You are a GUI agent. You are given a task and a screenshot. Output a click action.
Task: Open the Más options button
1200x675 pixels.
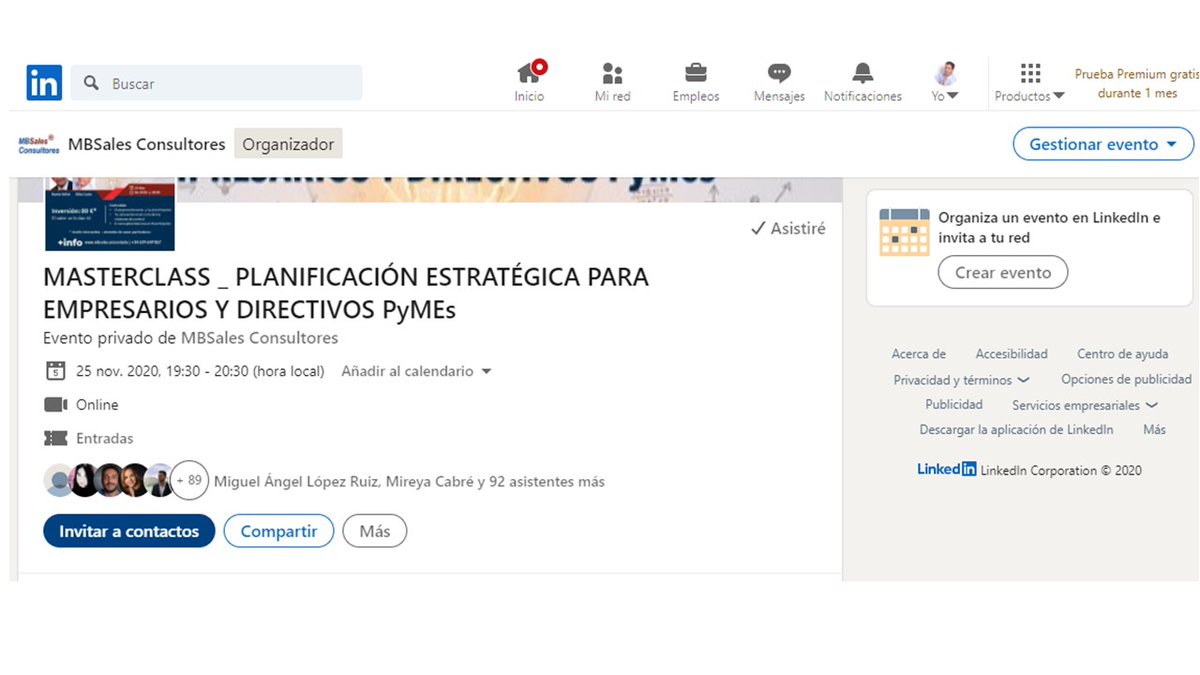tap(375, 531)
